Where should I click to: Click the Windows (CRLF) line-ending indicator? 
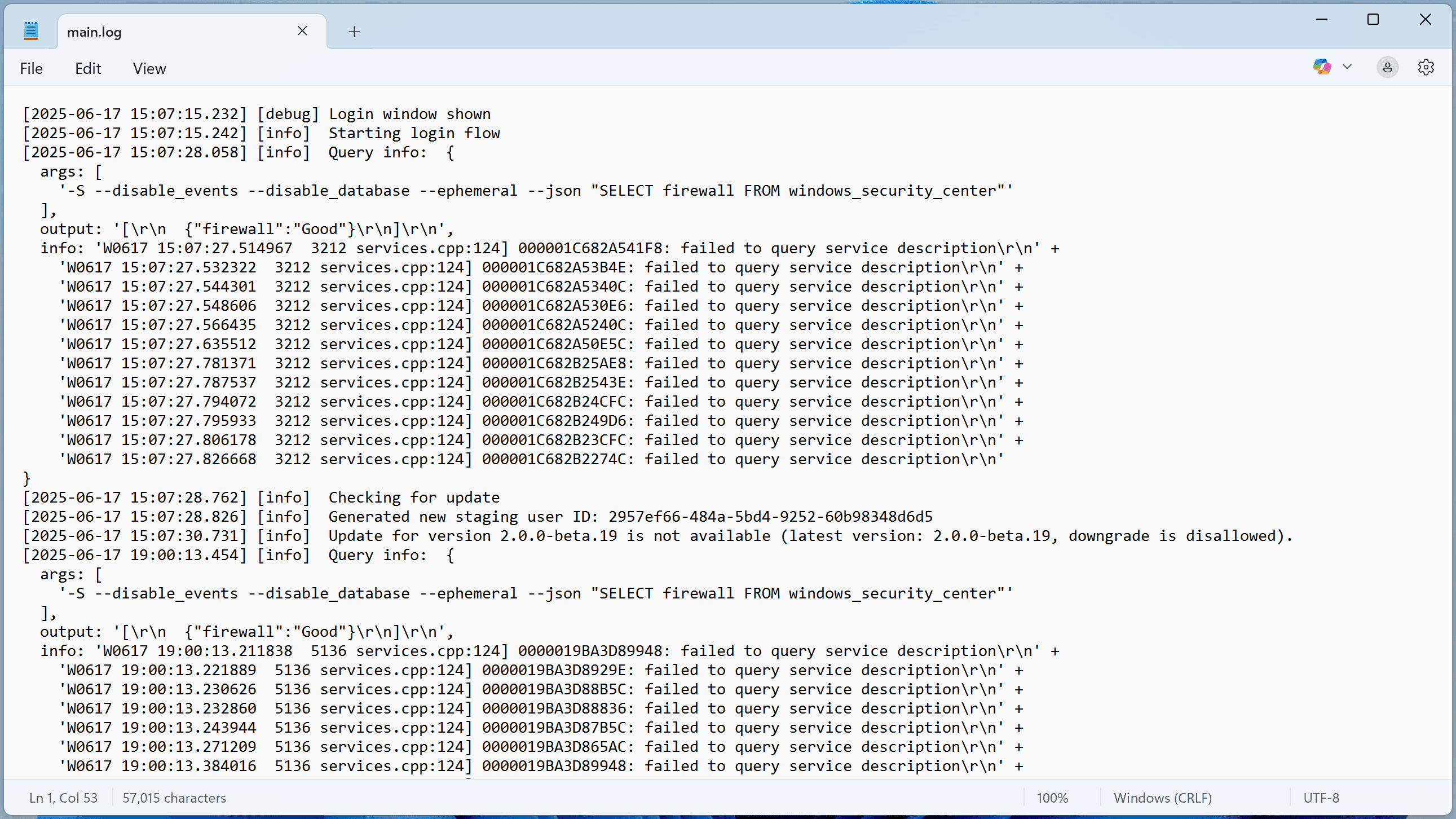coord(1162,798)
